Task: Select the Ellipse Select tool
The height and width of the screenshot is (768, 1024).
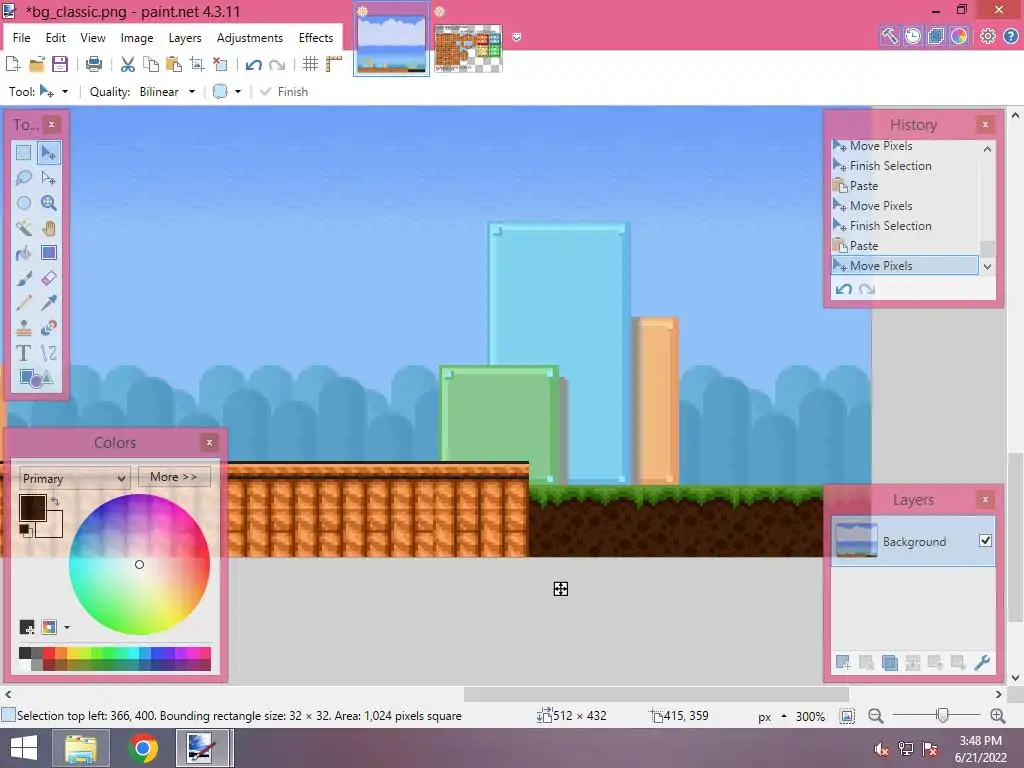Action: tap(24, 202)
